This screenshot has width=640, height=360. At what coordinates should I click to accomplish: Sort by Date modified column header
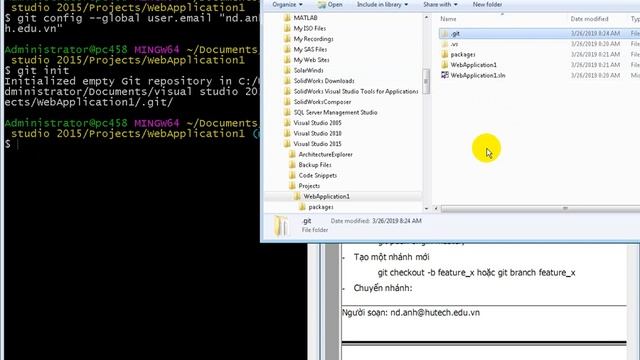click(589, 19)
